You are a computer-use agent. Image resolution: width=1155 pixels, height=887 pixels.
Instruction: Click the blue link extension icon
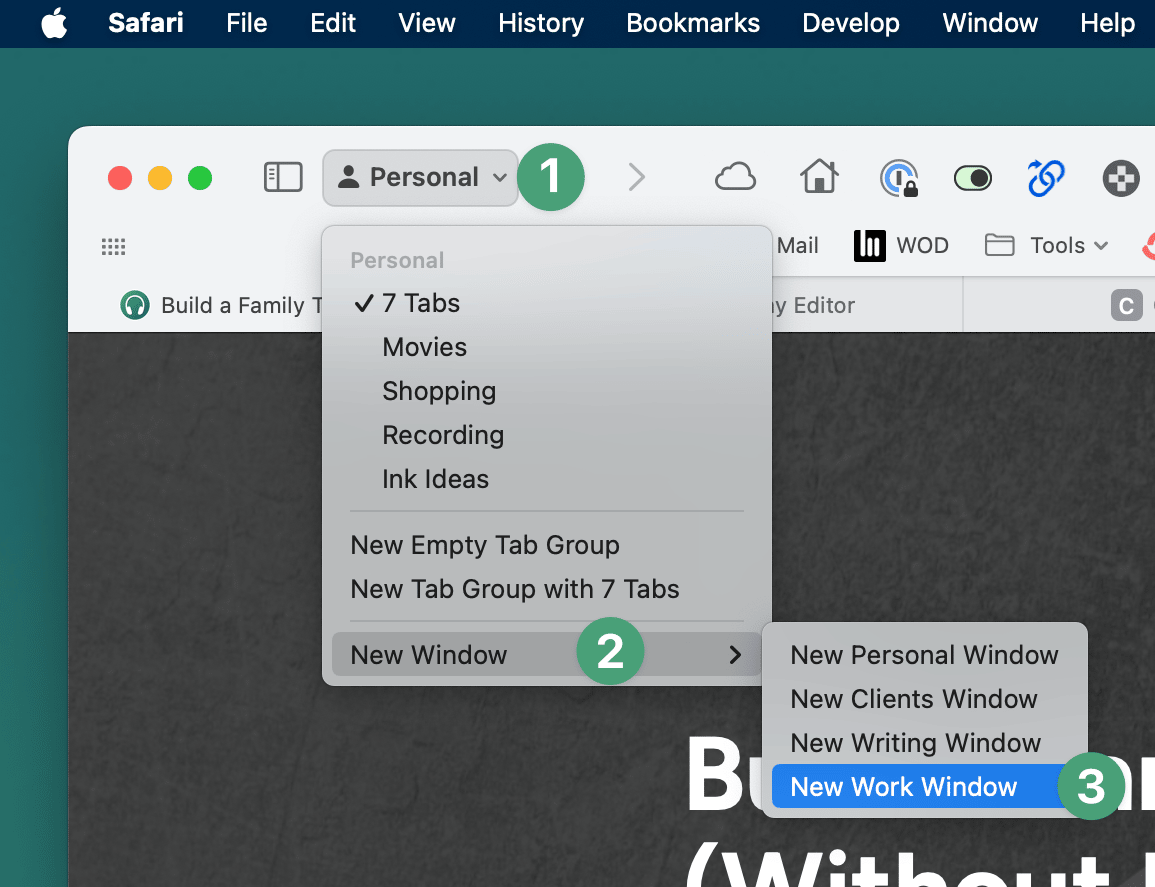pyautogui.click(x=1046, y=178)
